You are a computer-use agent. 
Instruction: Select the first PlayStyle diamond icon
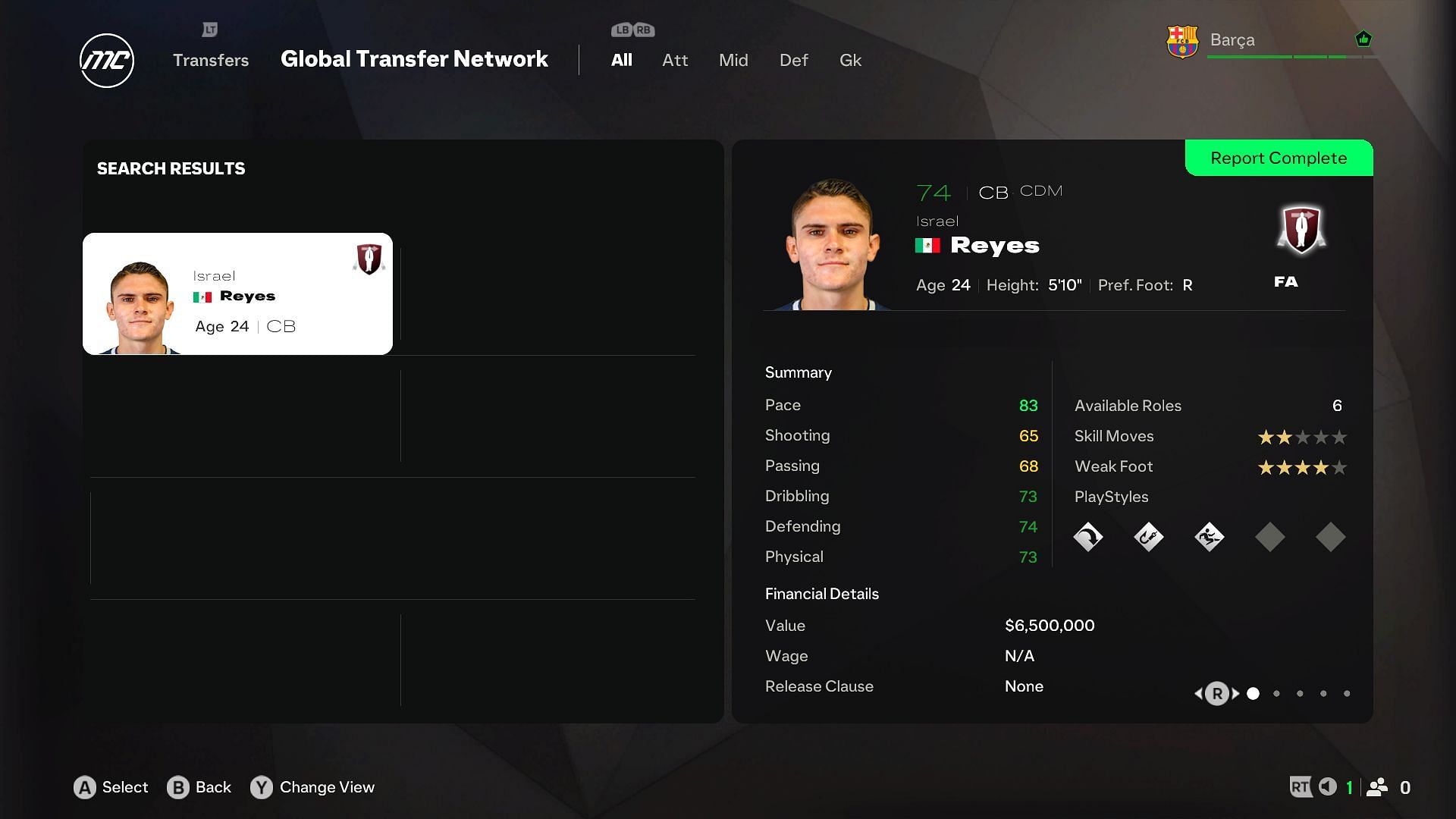point(1087,537)
